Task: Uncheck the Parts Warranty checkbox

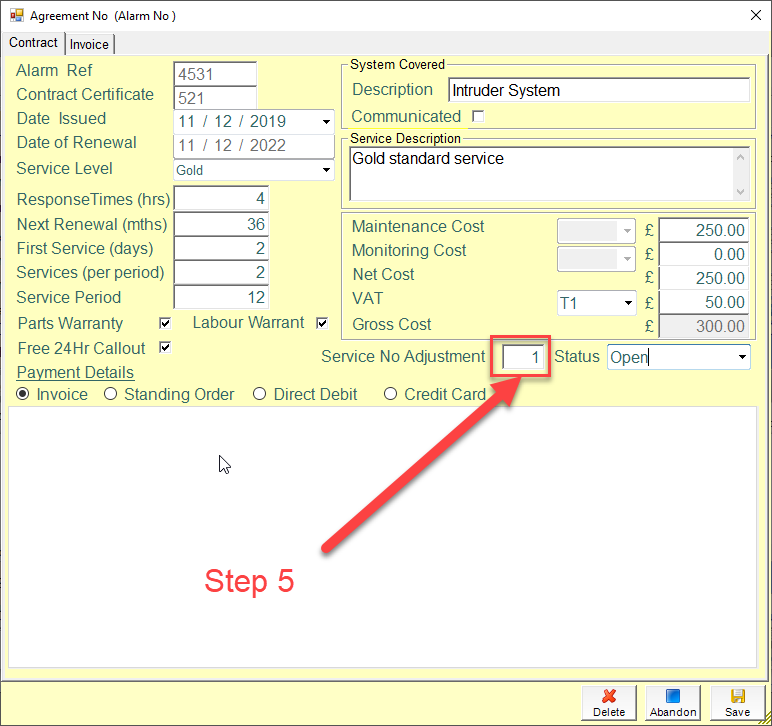Action: click(x=165, y=323)
